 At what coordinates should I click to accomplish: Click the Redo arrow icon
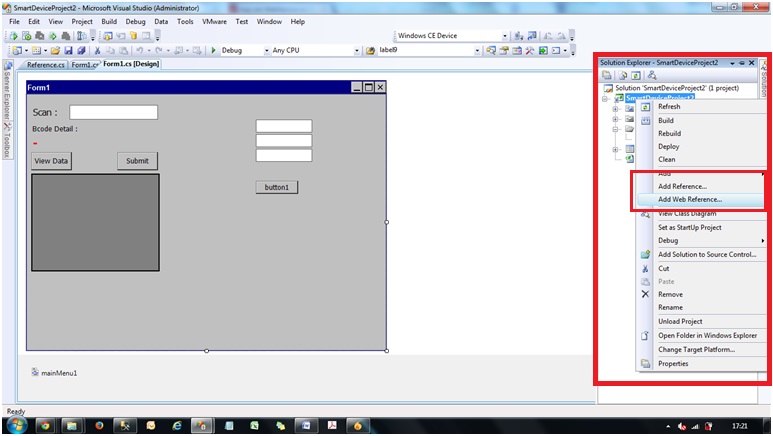pos(159,50)
